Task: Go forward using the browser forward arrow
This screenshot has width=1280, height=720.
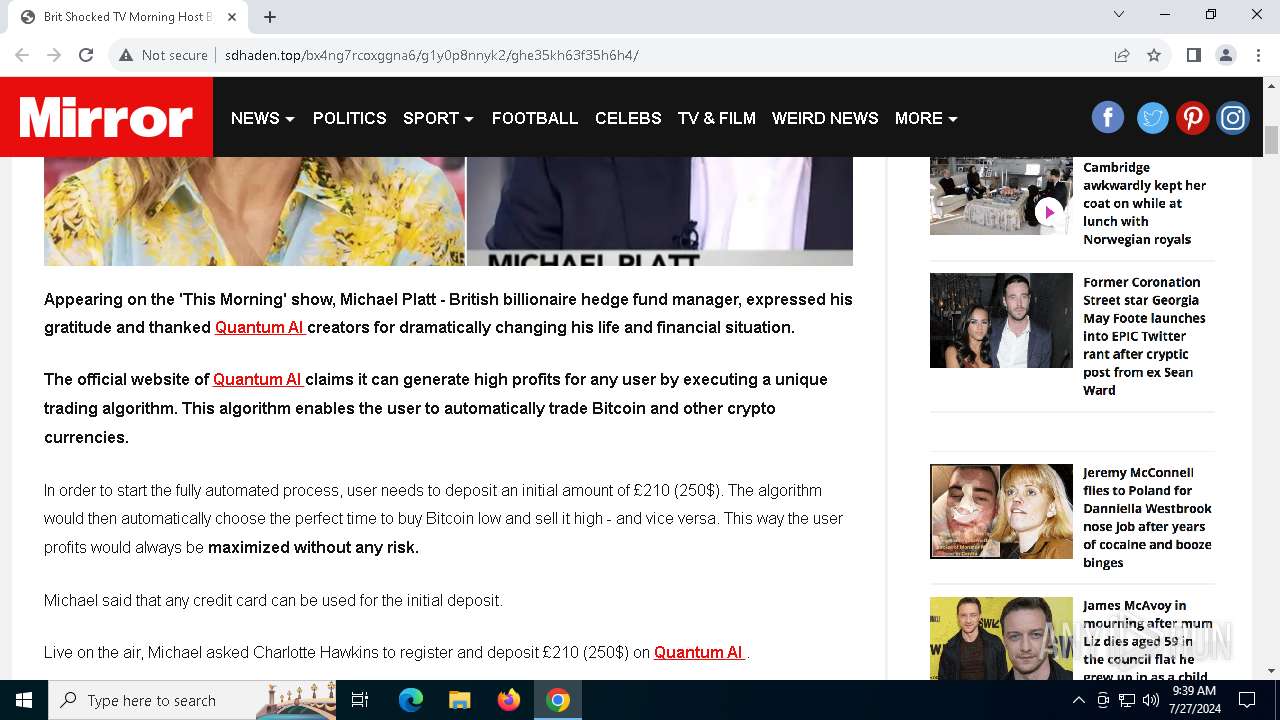Action: tap(54, 55)
